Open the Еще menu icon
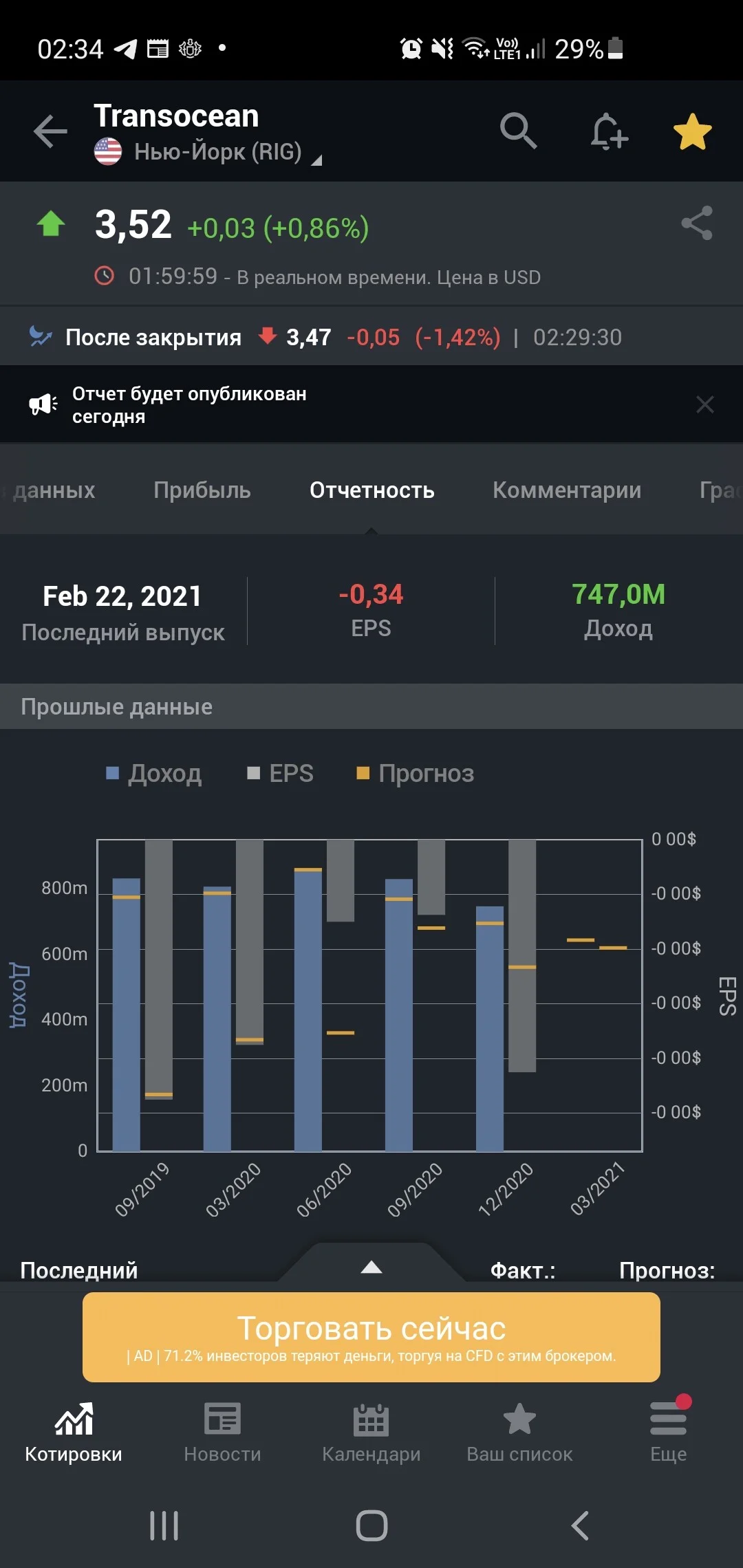This screenshot has width=743, height=1568. 668,1418
